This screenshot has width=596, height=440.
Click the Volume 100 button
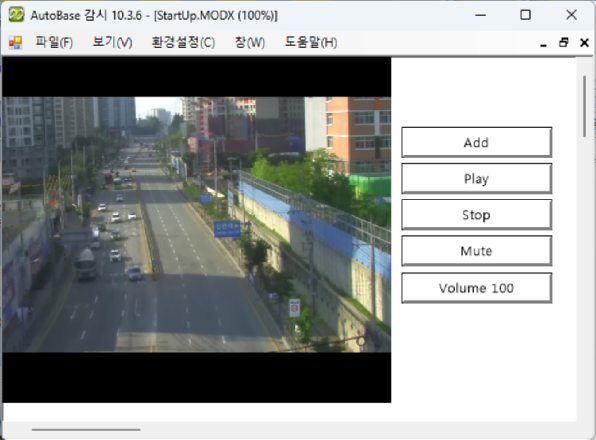[x=476, y=288]
